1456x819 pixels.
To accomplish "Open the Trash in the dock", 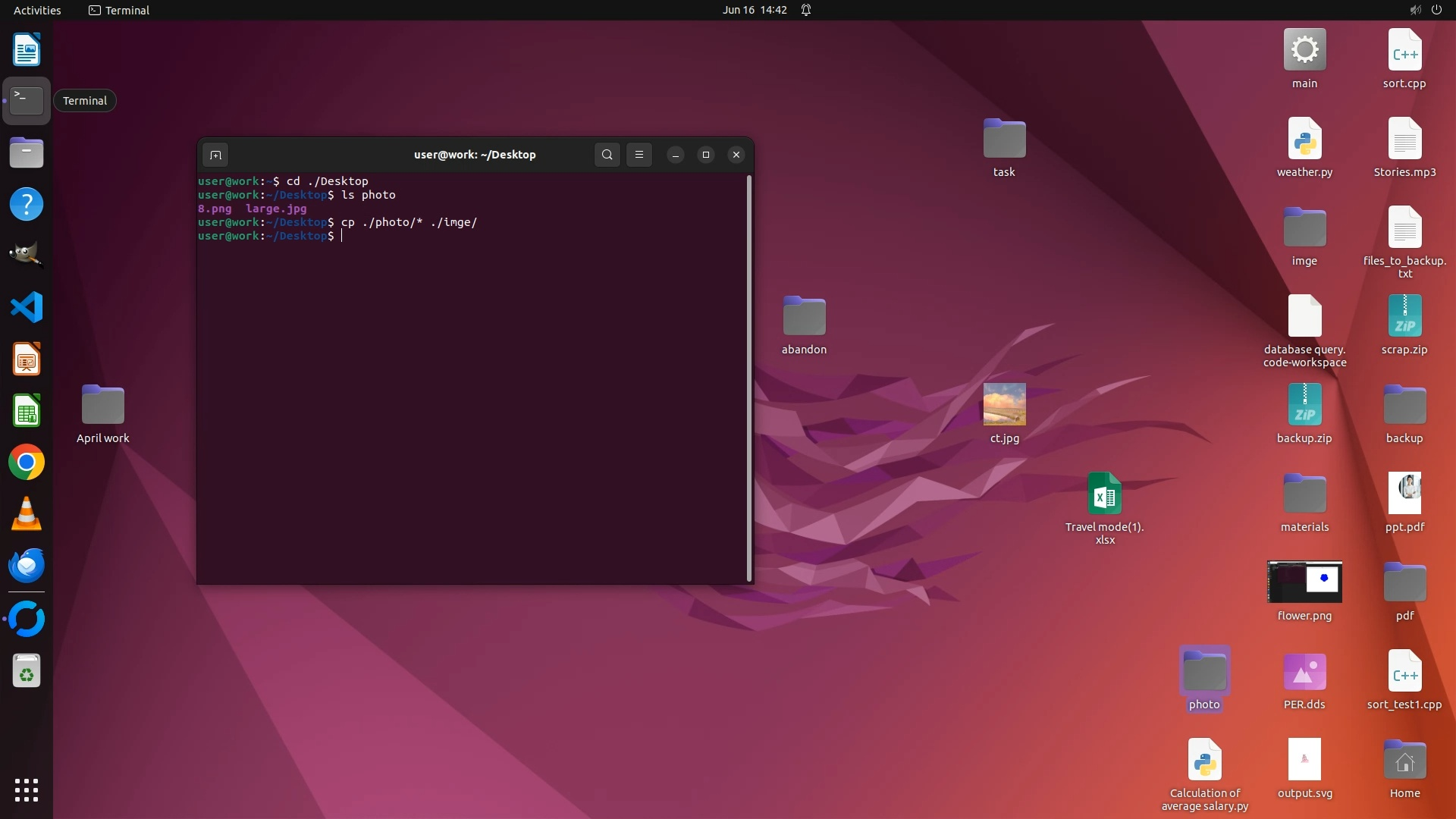I will [27, 671].
